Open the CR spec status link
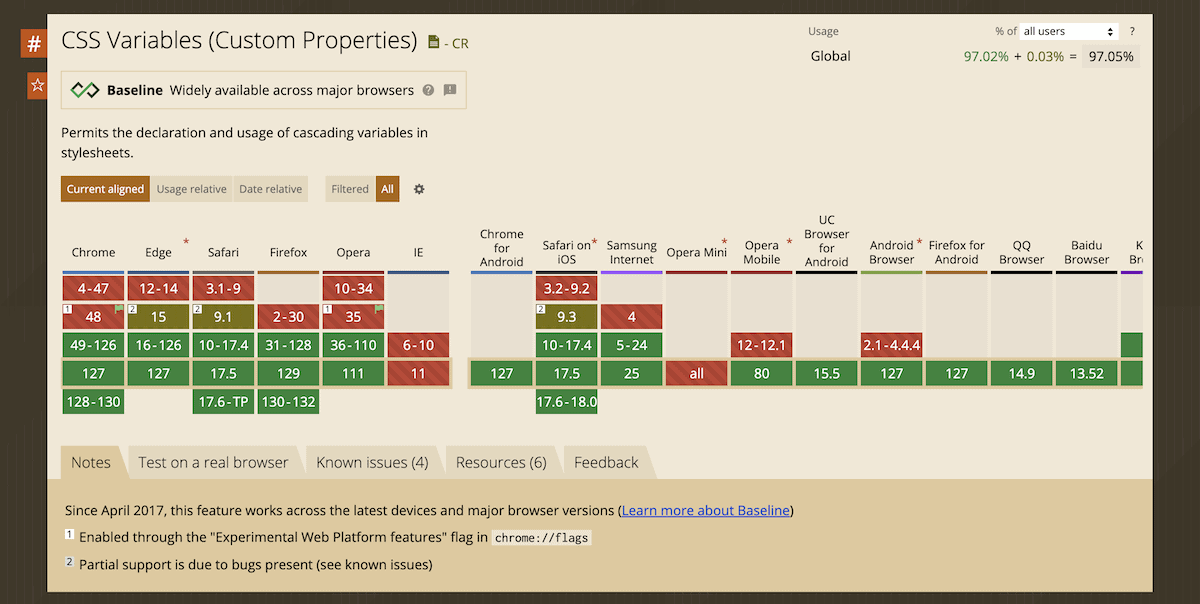 coord(460,44)
